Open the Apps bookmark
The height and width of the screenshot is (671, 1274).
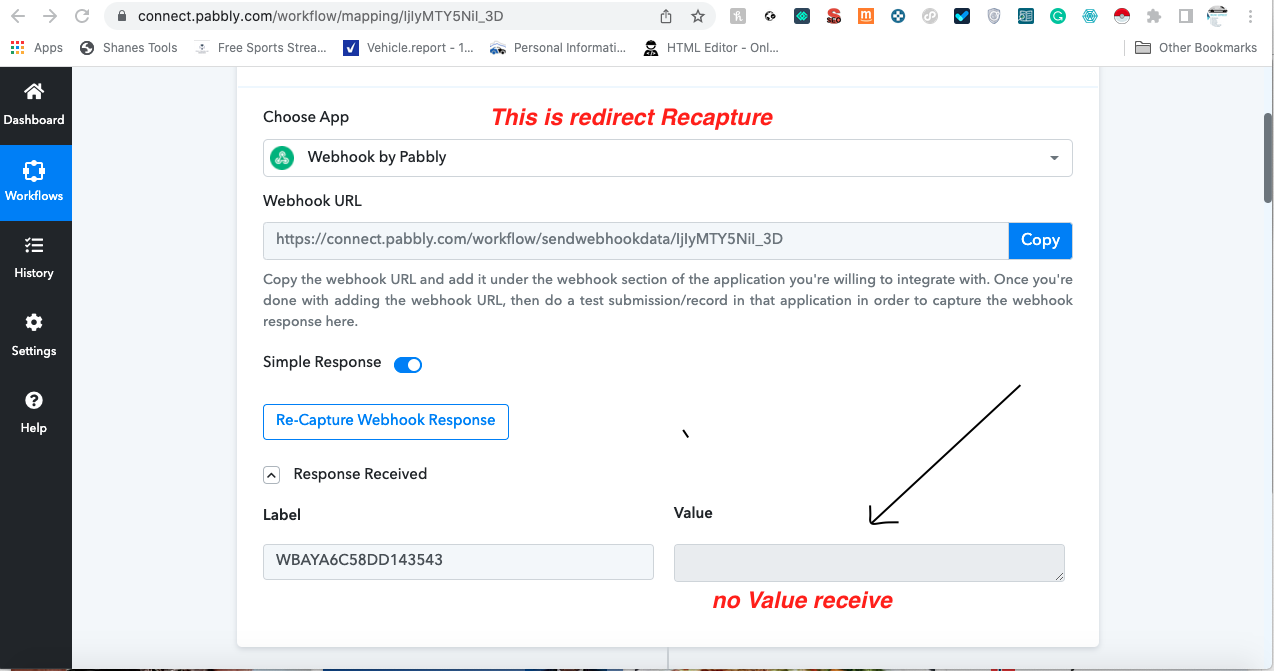point(37,47)
